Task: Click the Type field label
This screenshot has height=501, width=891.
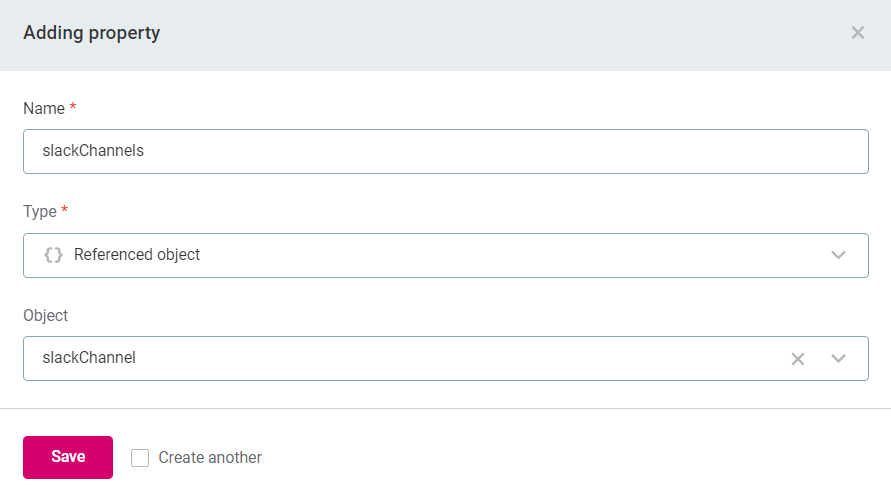Action: pyautogui.click(x=40, y=211)
